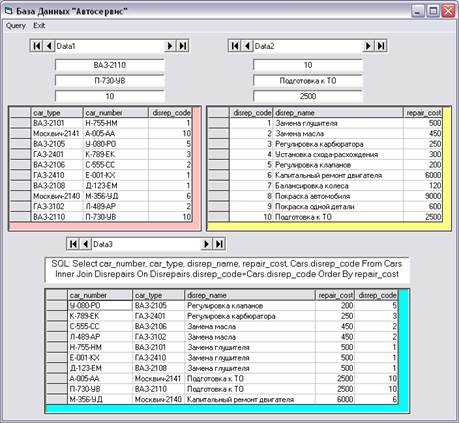
Task: Open the Query menu
Action: pyautogui.click(x=16, y=26)
